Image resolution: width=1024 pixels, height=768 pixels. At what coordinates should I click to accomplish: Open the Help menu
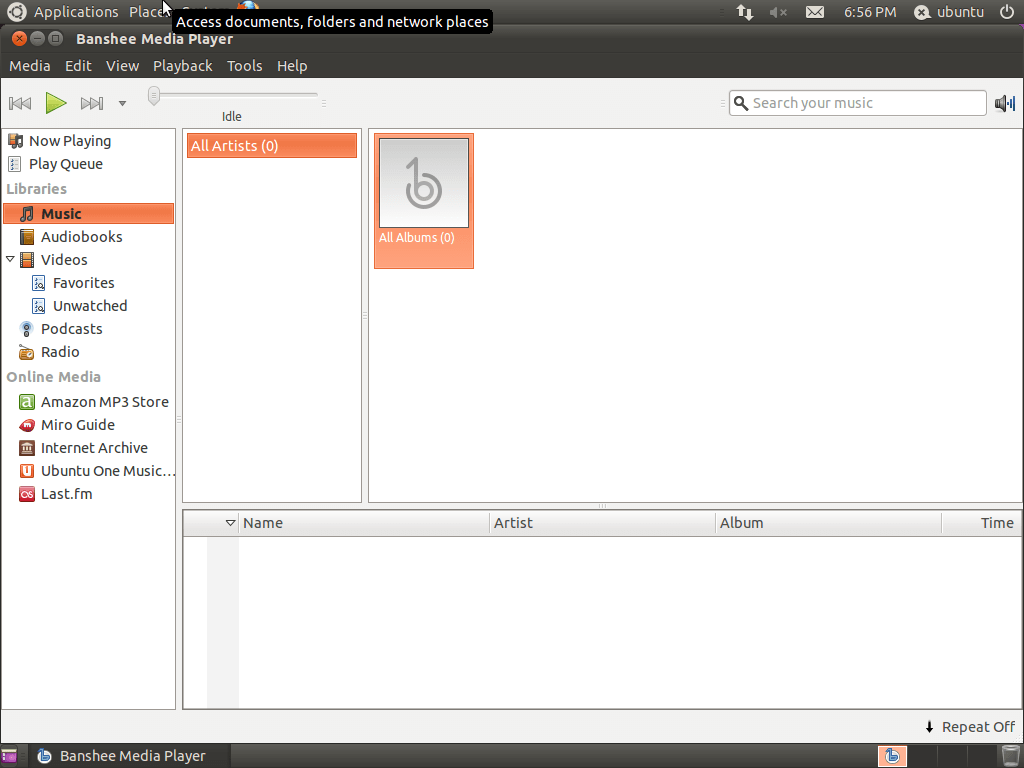291,66
